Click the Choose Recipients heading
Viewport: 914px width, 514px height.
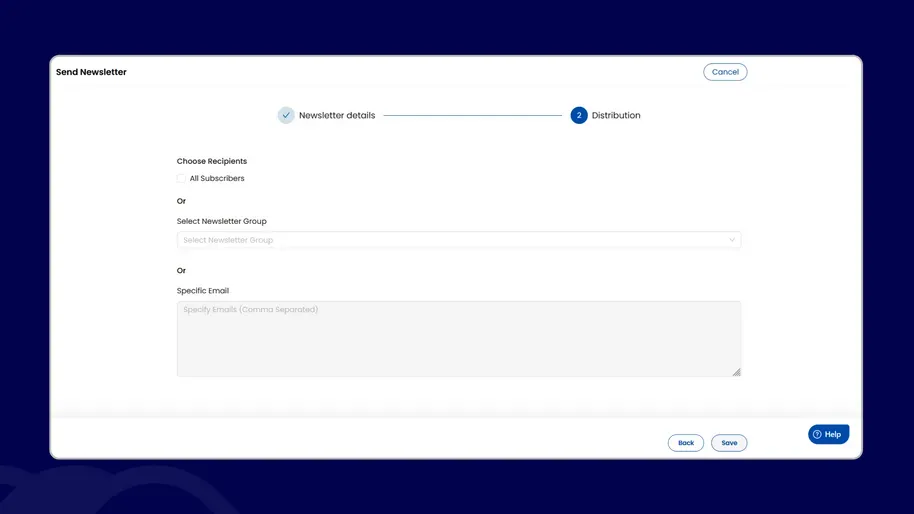(212, 161)
